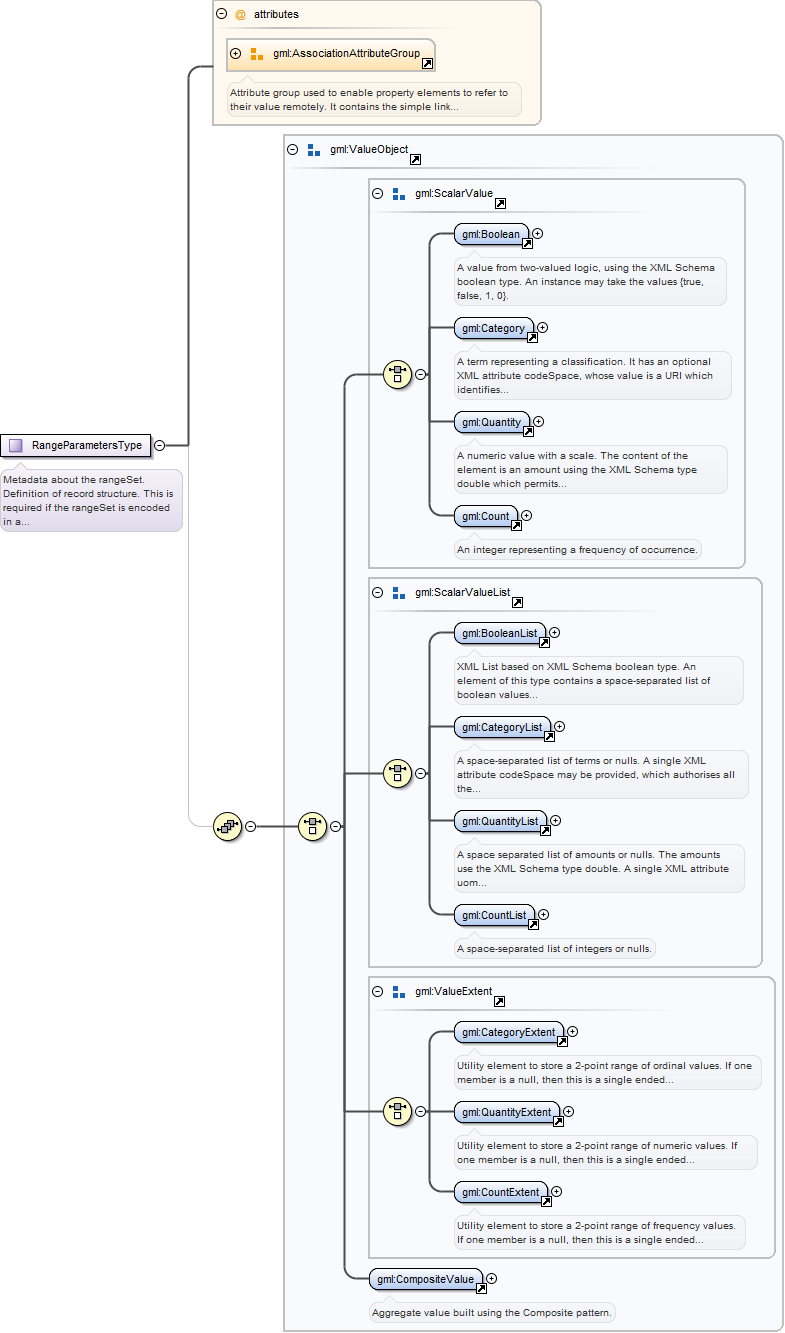Select the gml:CompositeValue element

point(426,1280)
